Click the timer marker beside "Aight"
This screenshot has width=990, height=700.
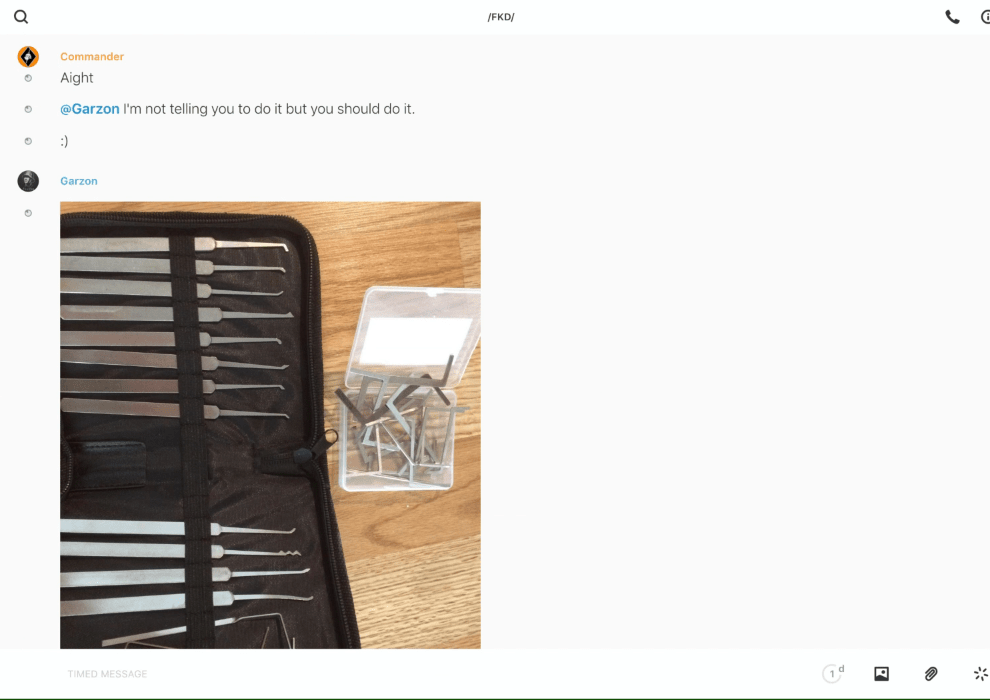[28, 78]
